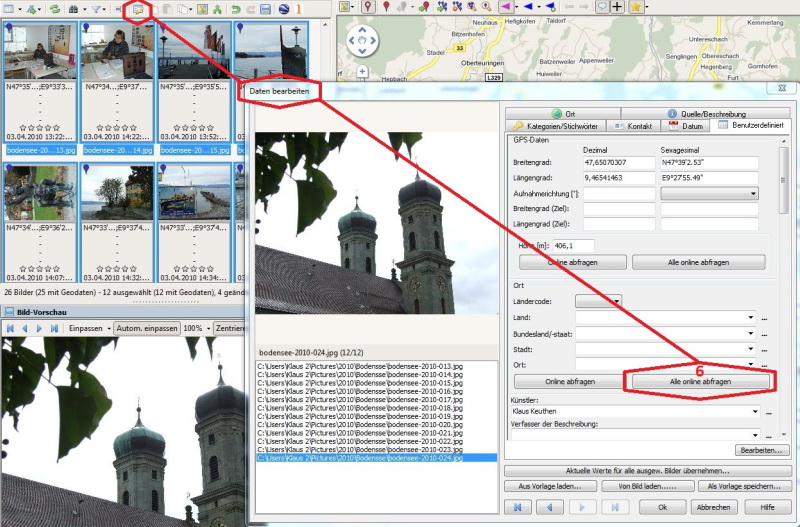Screen dimensions: 800x527
Task: Save changes with the floppy disk icon
Action: tap(265, 9)
